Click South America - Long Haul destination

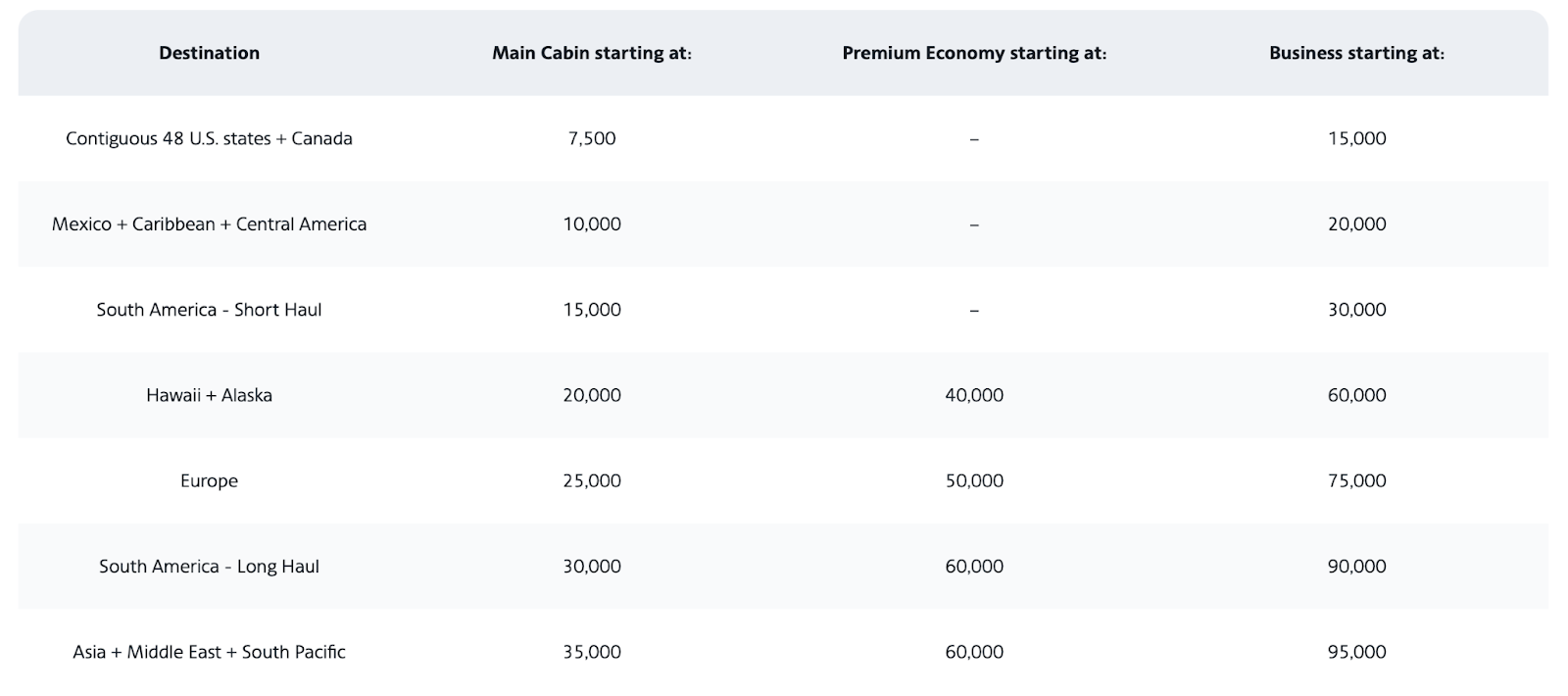(209, 566)
